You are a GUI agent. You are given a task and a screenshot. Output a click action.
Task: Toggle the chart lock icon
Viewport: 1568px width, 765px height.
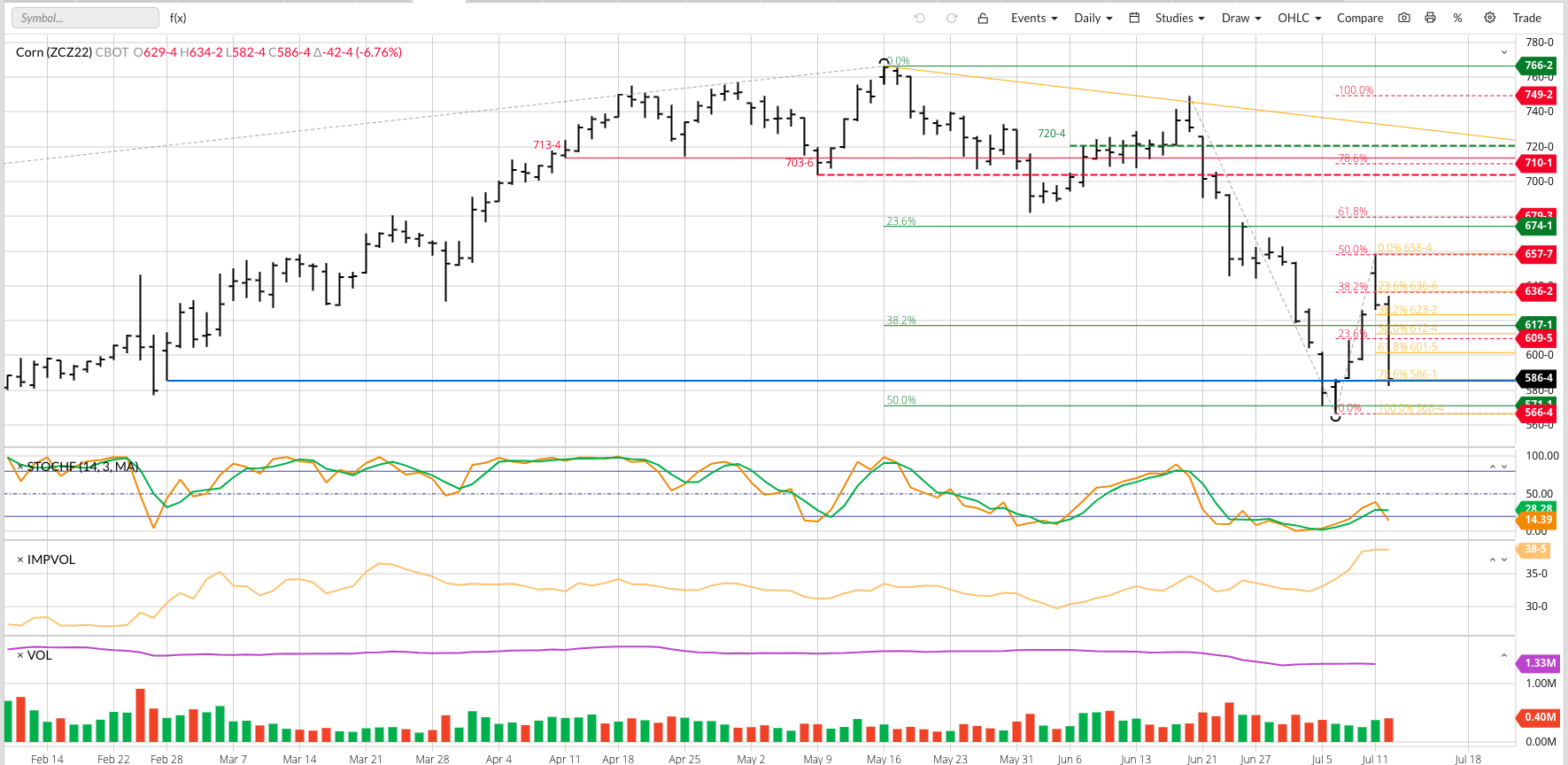[983, 18]
